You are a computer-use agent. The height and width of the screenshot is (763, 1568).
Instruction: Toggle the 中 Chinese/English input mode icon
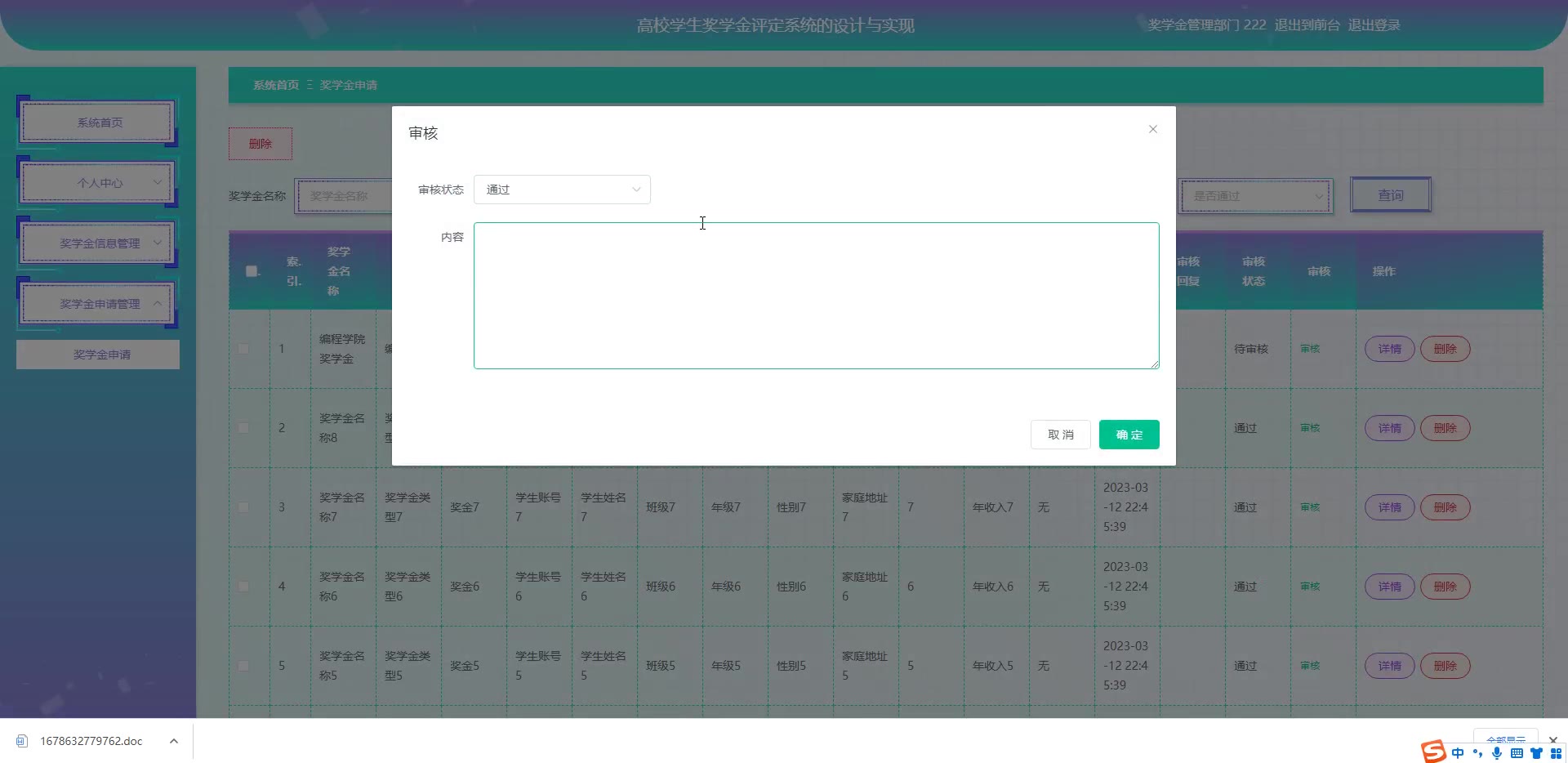pyautogui.click(x=1458, y=753)
